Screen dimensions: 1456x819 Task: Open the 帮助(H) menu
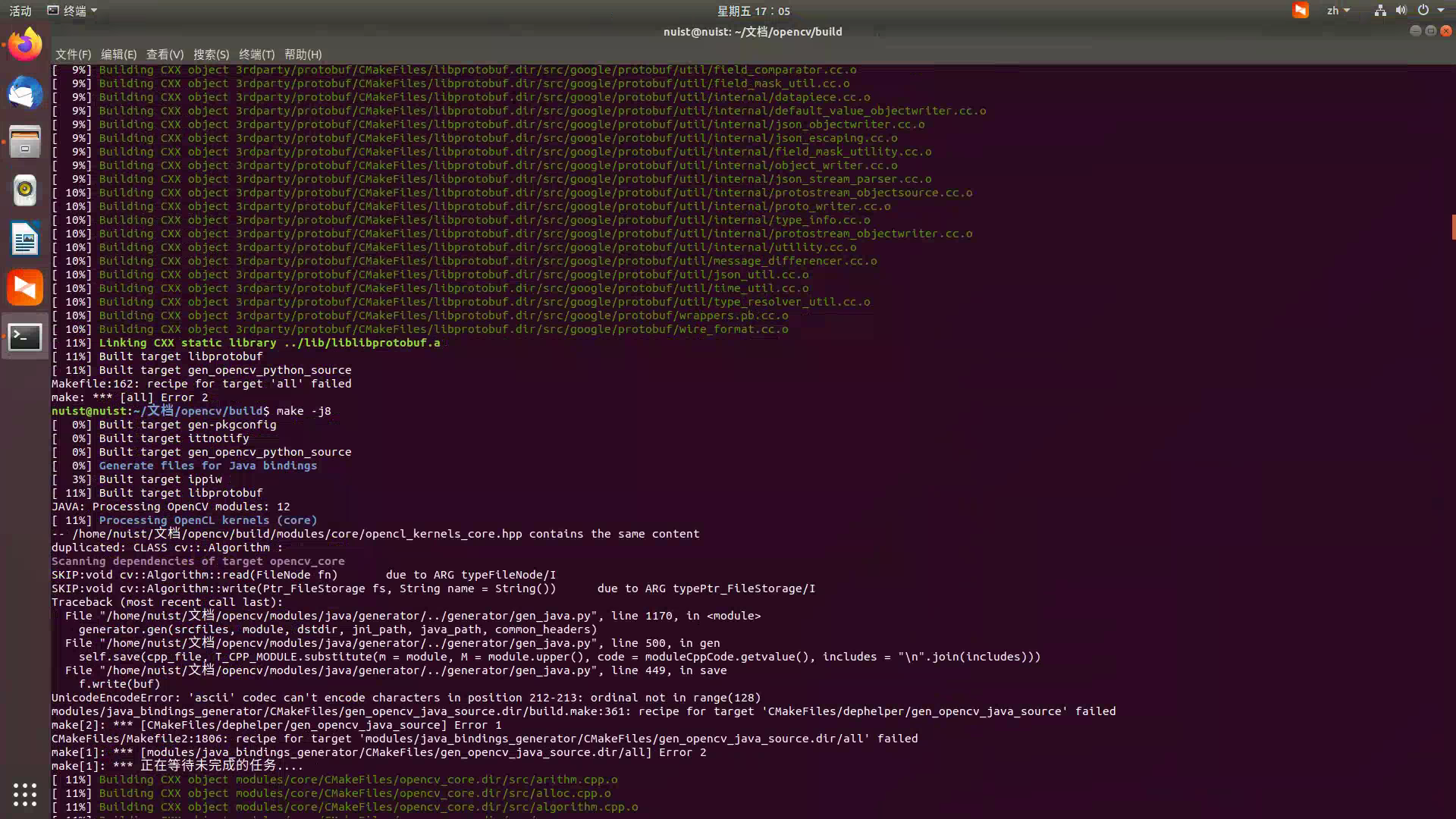[303, 55]
